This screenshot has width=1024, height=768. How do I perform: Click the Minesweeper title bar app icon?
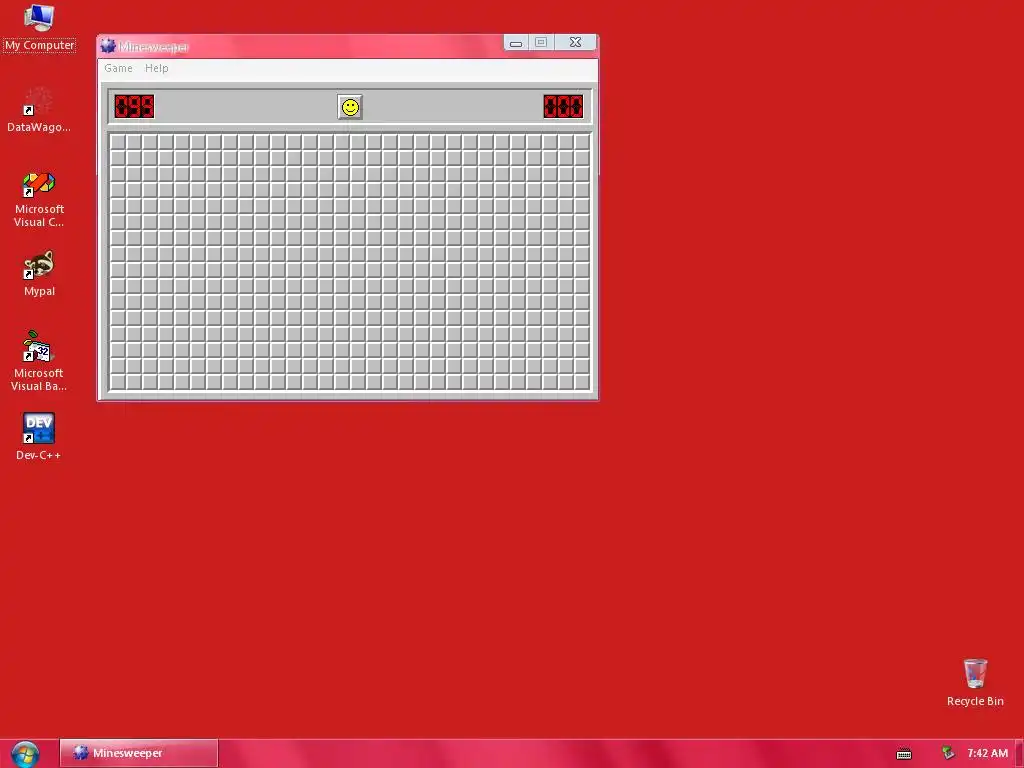coord(108,46)
